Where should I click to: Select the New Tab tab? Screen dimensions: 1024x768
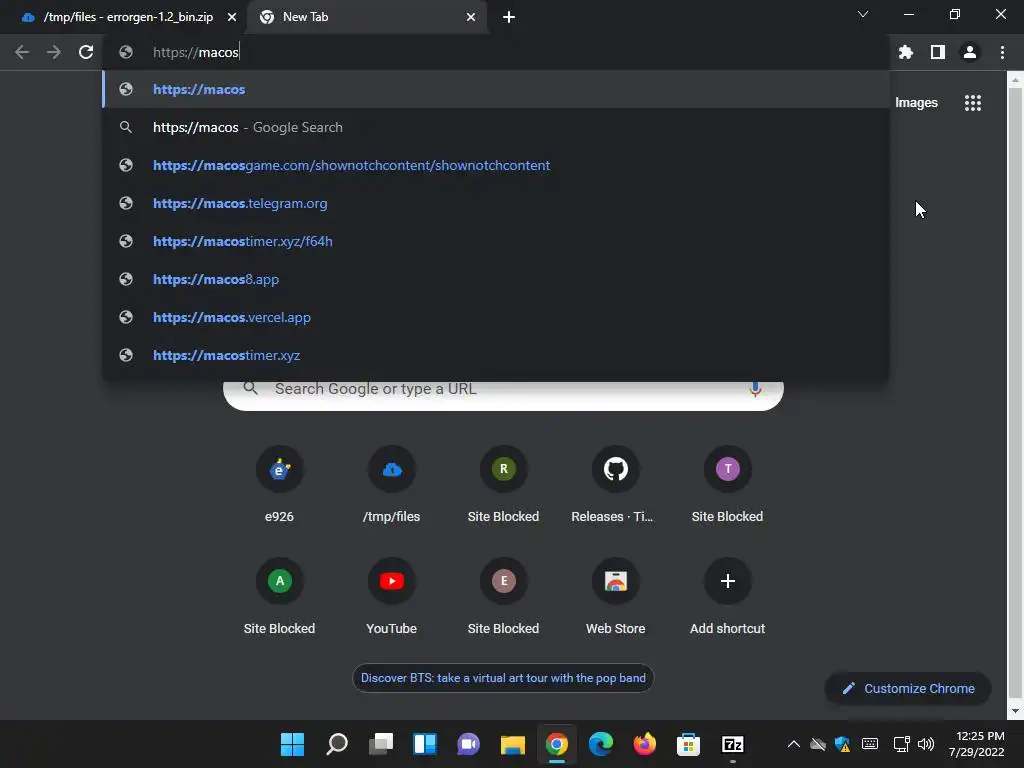click(366, 17)
